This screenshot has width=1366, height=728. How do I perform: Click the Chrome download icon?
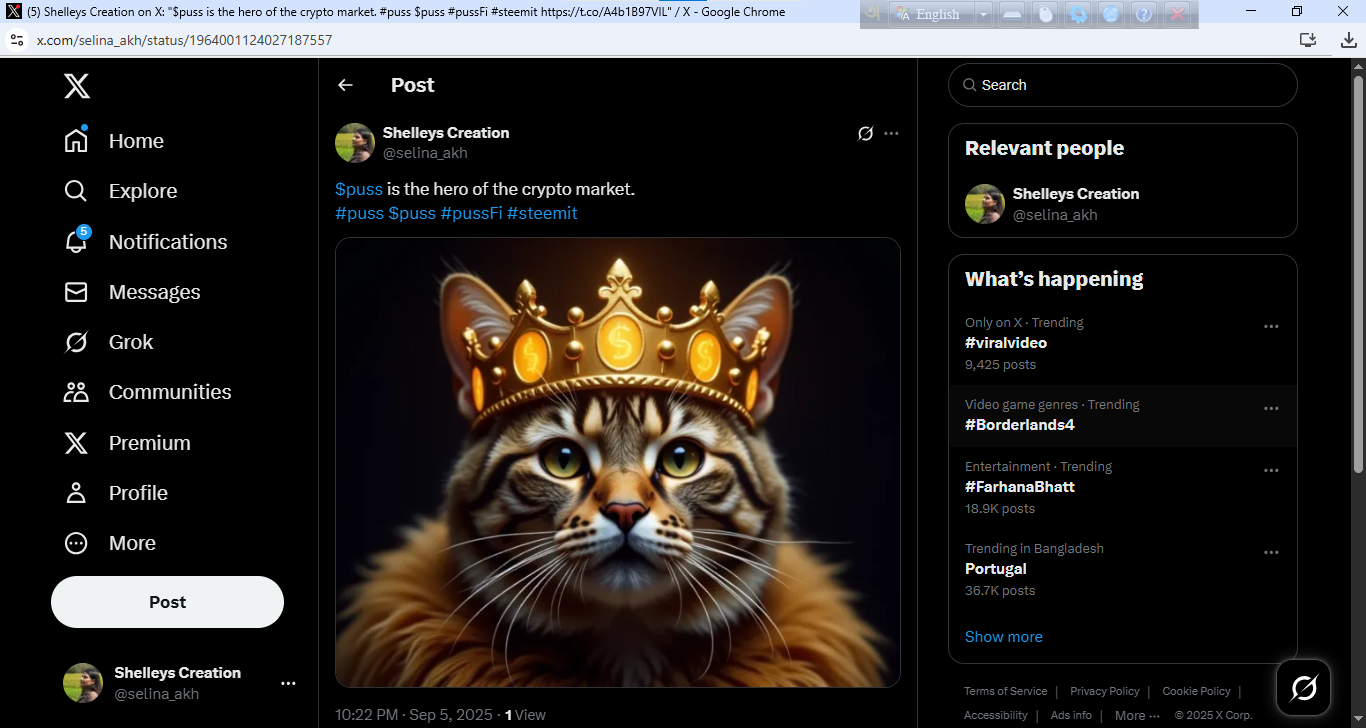point(1348,40)
